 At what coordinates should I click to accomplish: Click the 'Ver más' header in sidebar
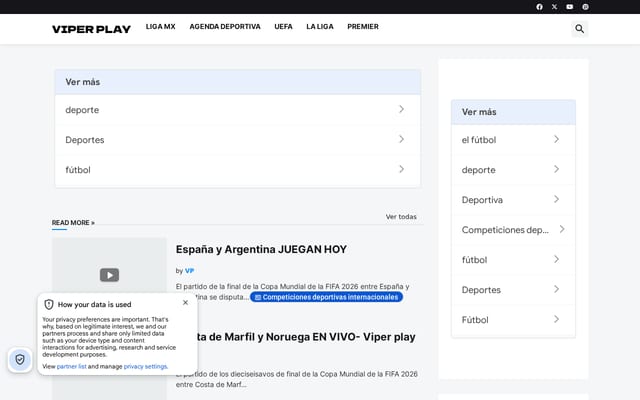coord(513,112)
